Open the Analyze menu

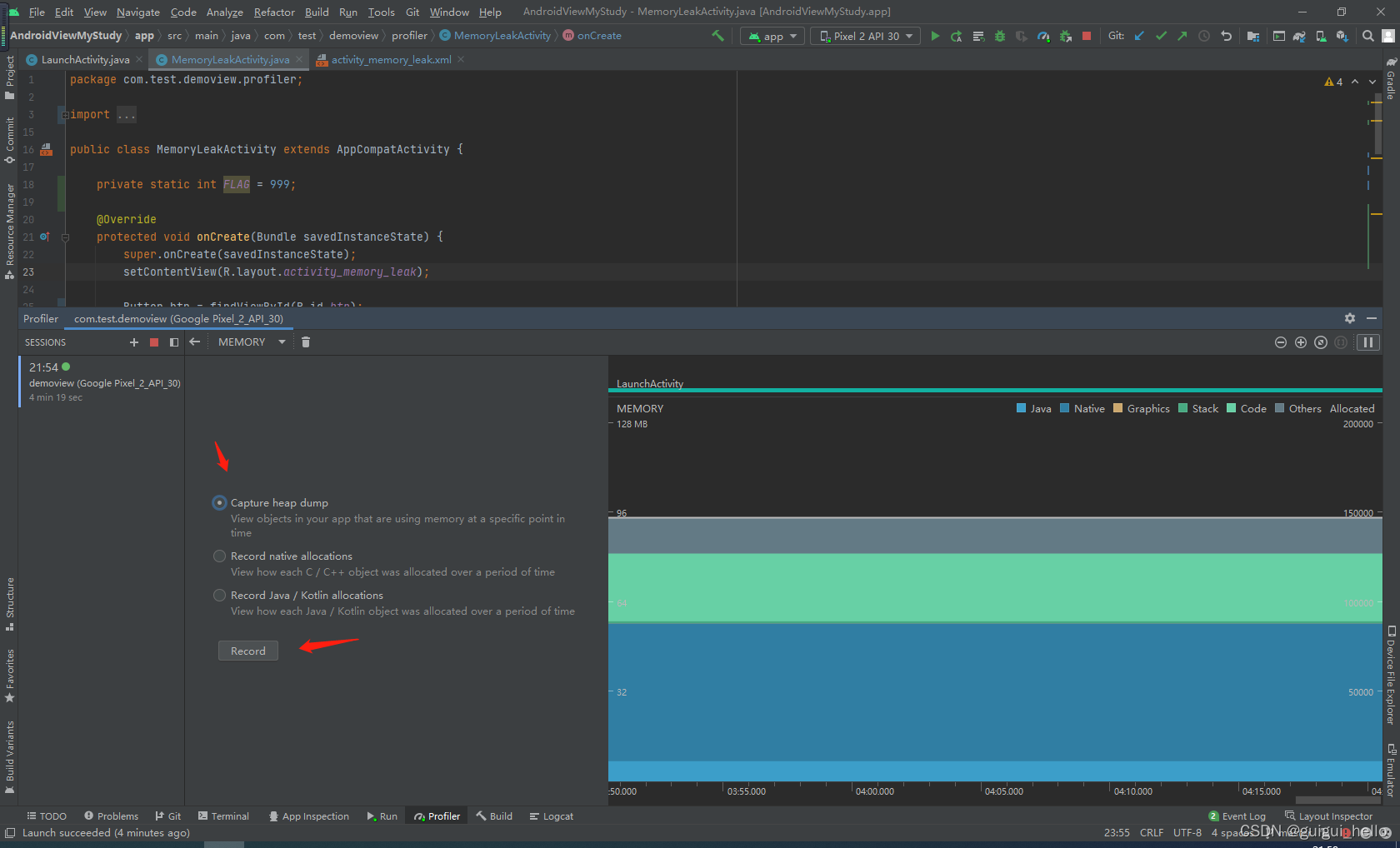pos(225,12)
